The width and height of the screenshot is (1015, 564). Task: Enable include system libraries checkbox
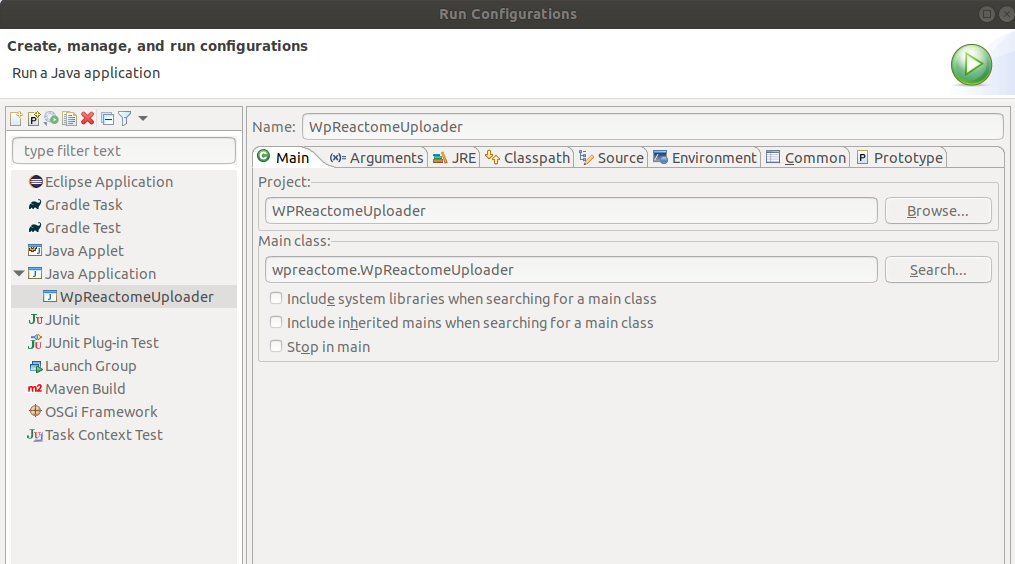coord(276,298)
